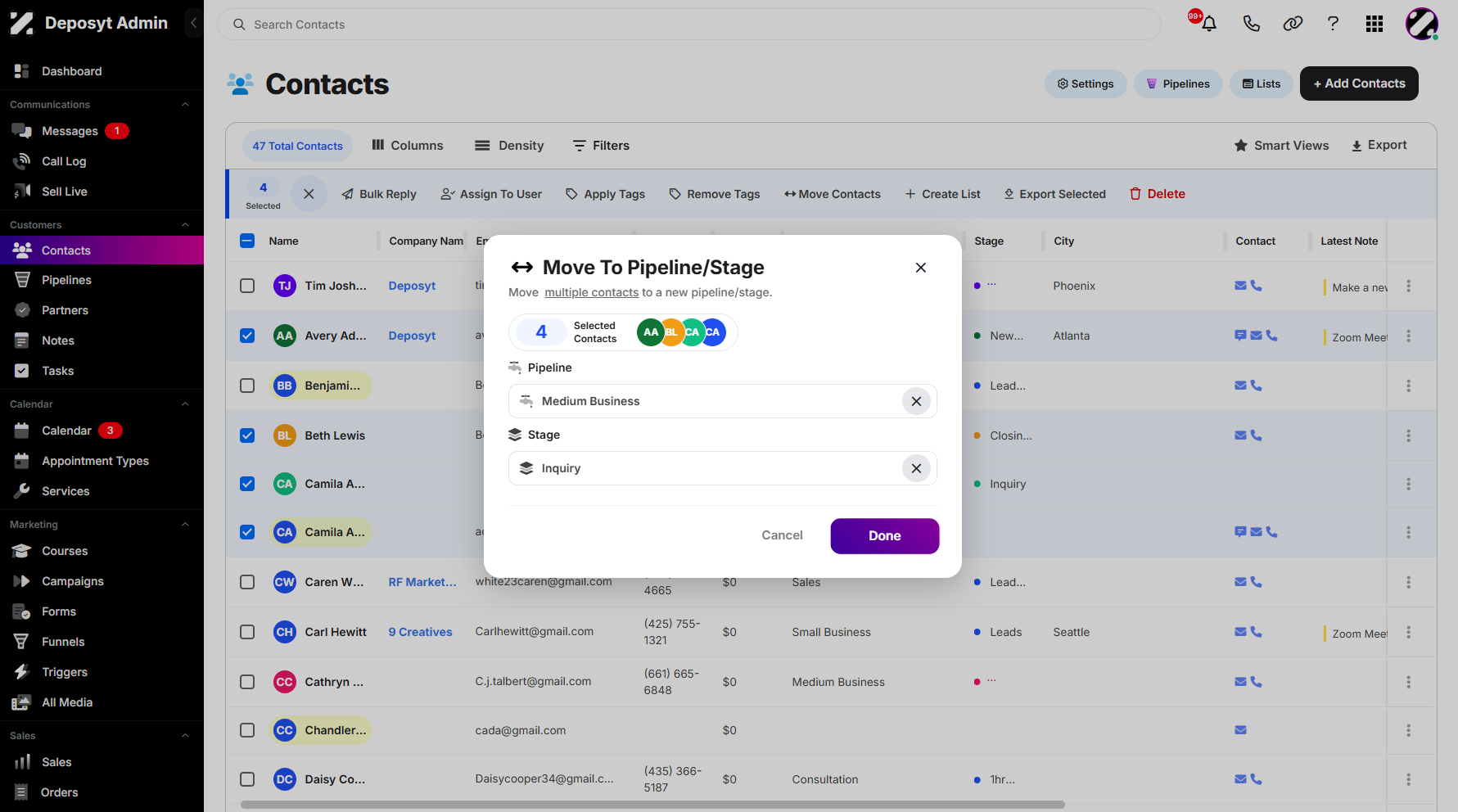The height and width of the screenshot is (812, 1458).
Task: Click the email icon in Chandler row
Action: 1241,730
